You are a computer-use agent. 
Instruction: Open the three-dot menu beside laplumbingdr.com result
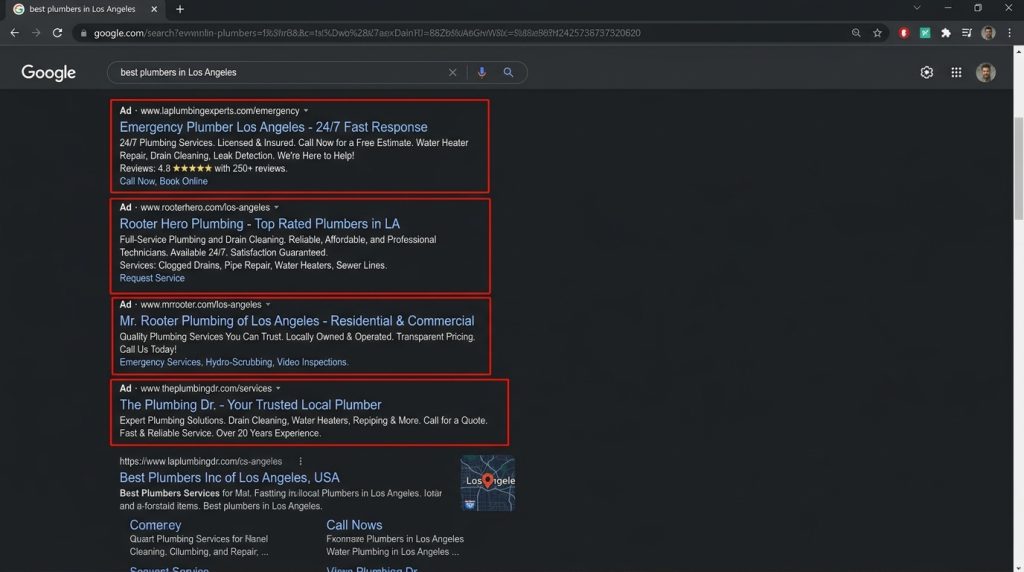click(300, 462)
